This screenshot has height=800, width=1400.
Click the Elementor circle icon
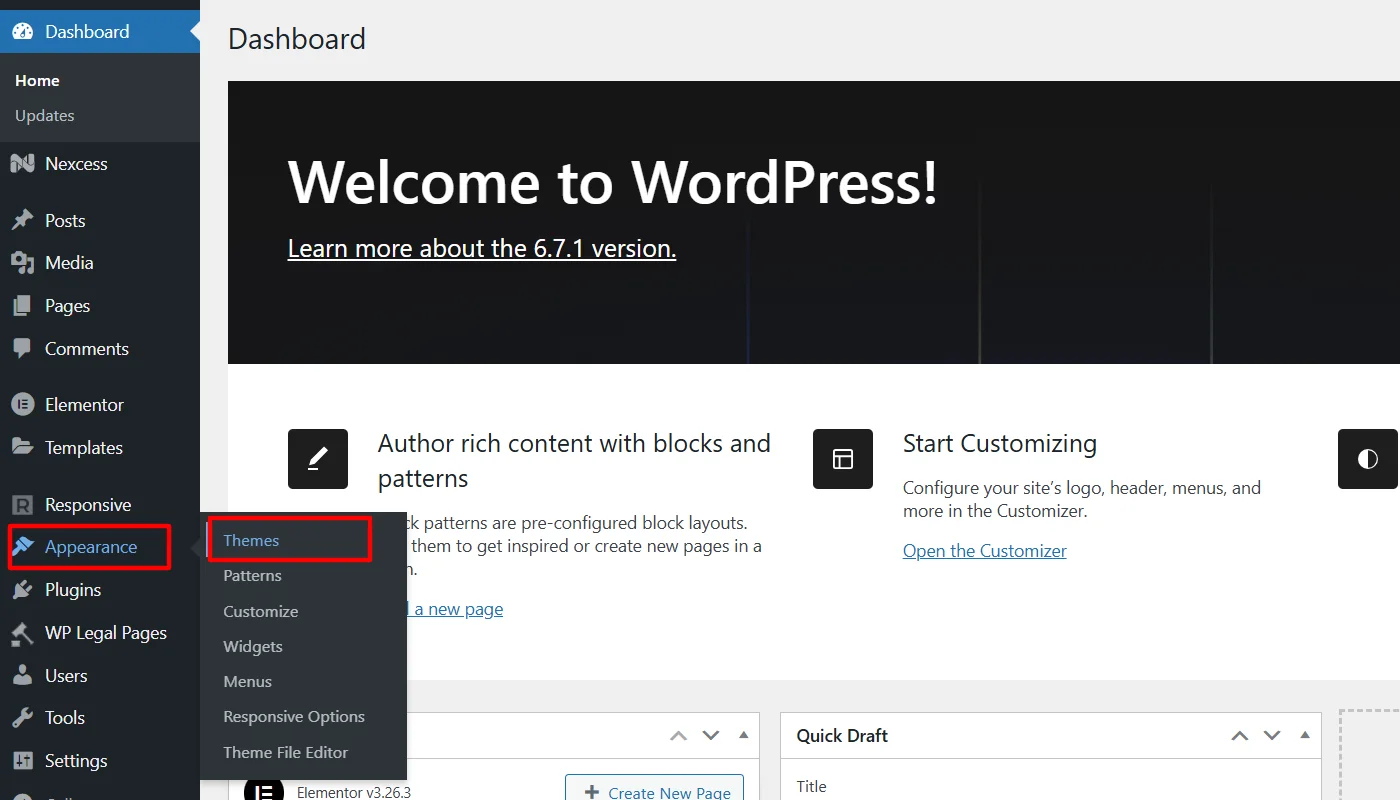click(x=22, y=405)
